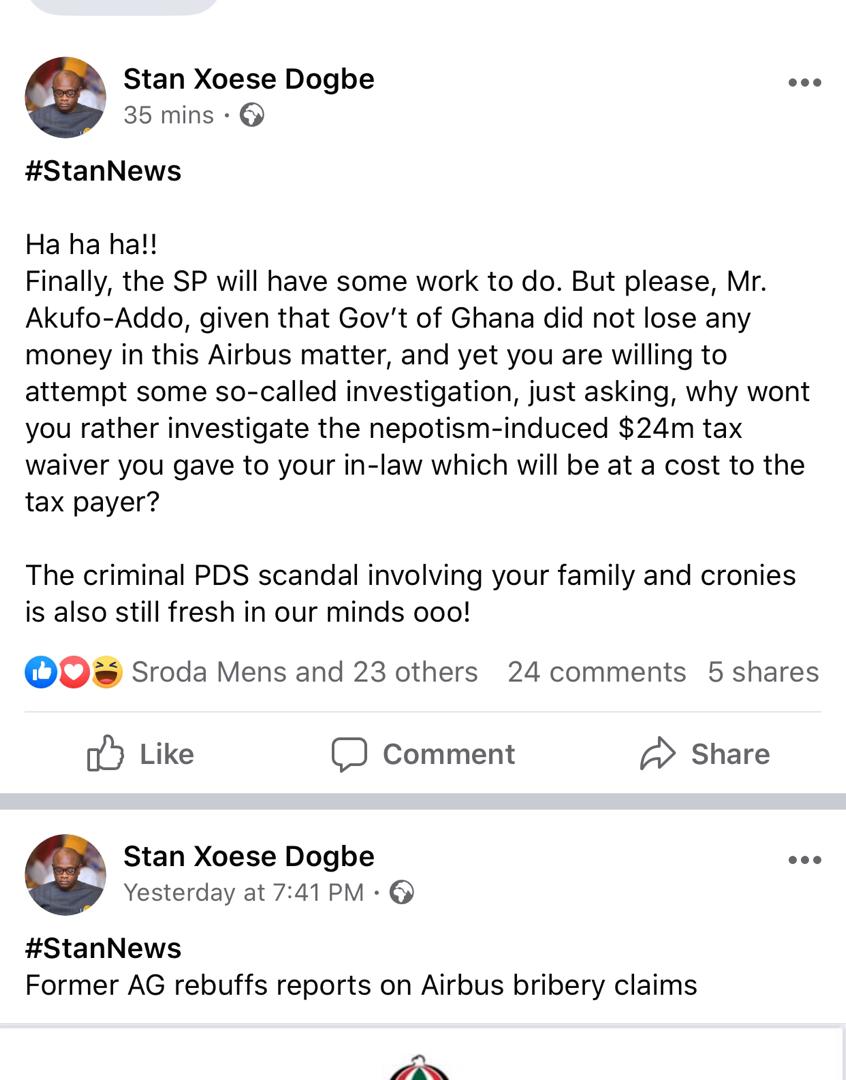Tap the Comment speech bubble icon
Screen dimensions: 846x1080
coord(349,754)
